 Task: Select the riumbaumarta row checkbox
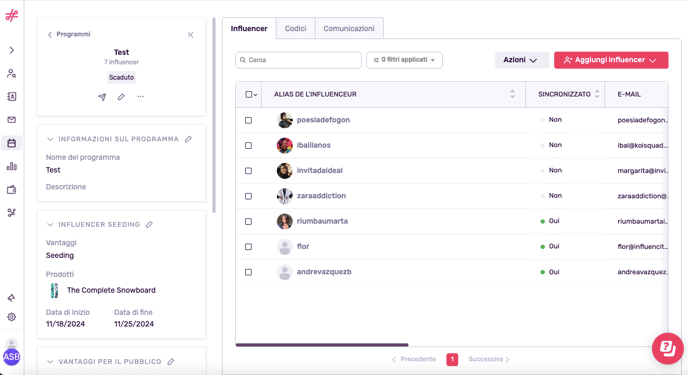(x=248, y=221)
